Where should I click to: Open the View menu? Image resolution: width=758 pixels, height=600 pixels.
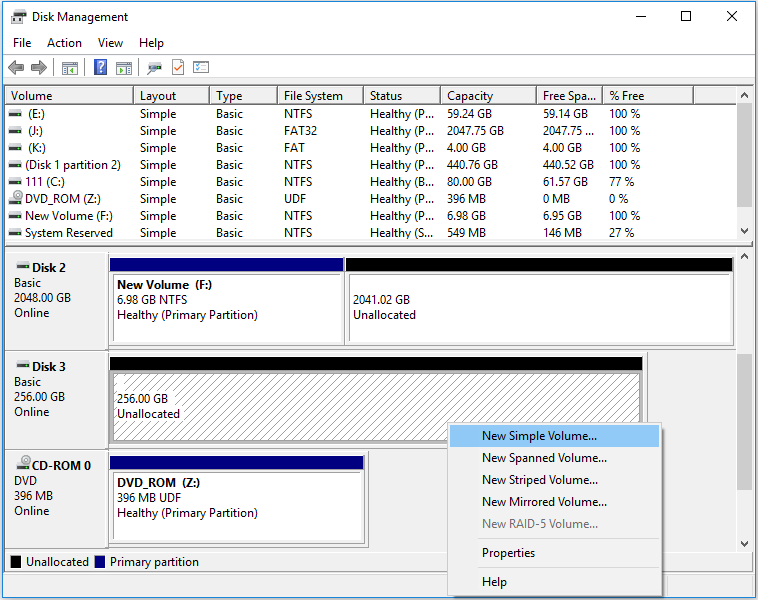click(110, 43)
